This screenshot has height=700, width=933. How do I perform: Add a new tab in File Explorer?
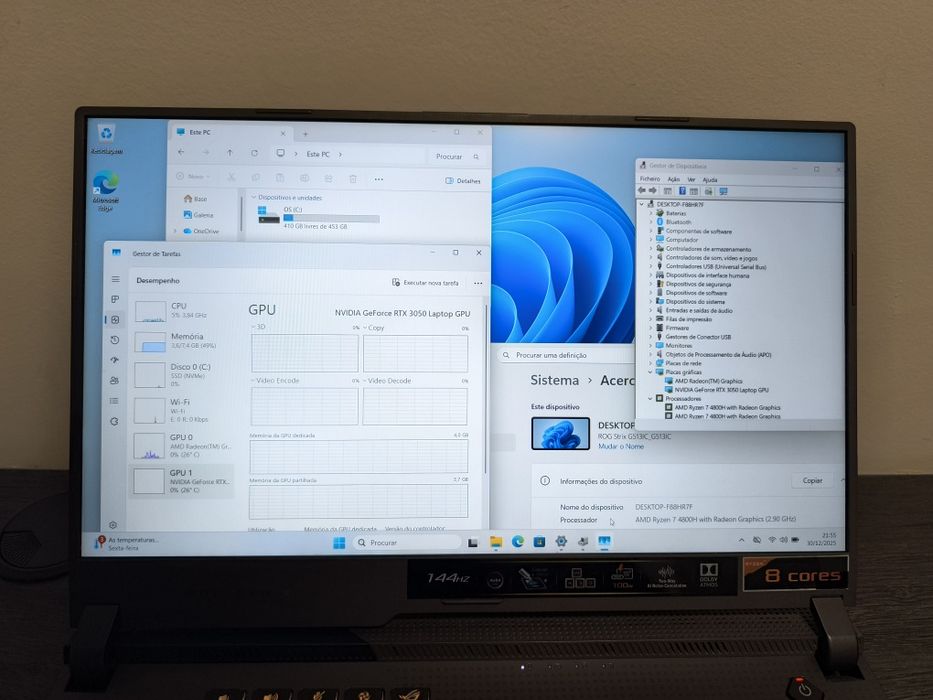click(x=305, y=134)
